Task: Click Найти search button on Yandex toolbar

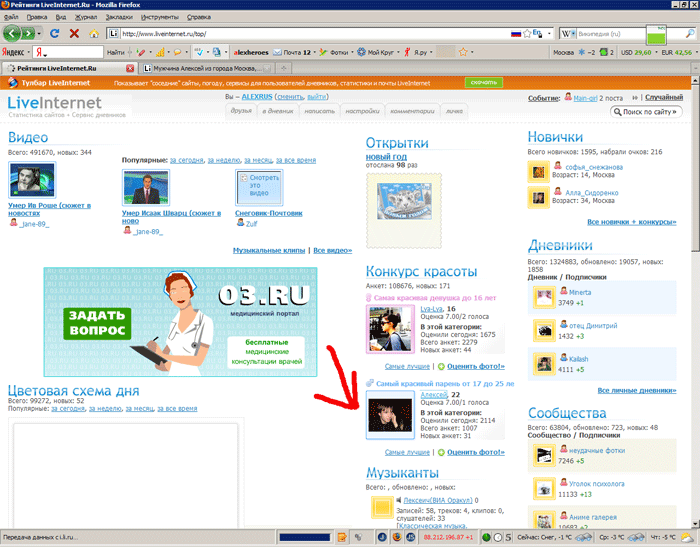Action: tap(115, 52)
